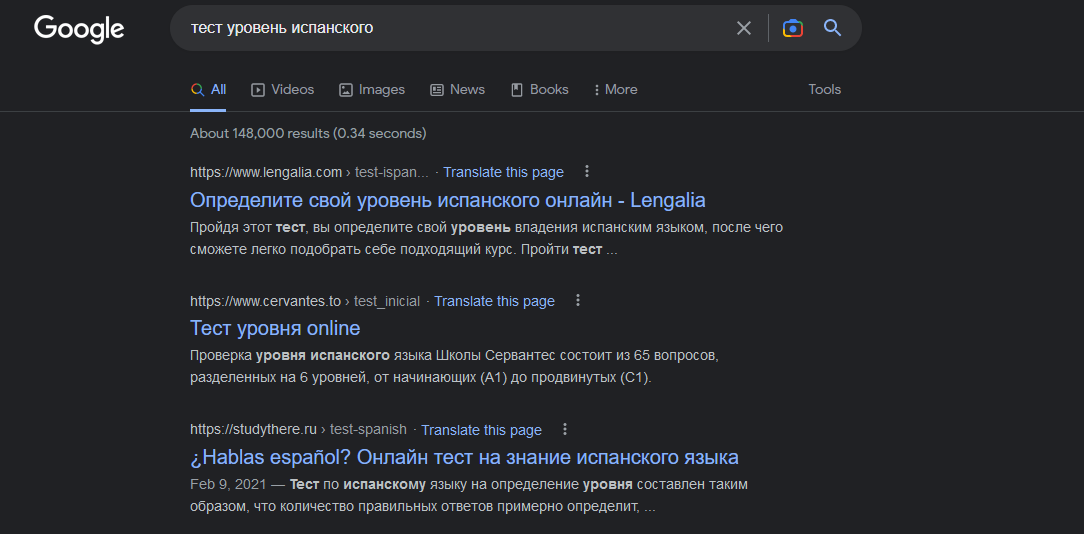Screen dimensions: 1084x534
Task: Translate the lengalia.com page
Action: (503, 172)
